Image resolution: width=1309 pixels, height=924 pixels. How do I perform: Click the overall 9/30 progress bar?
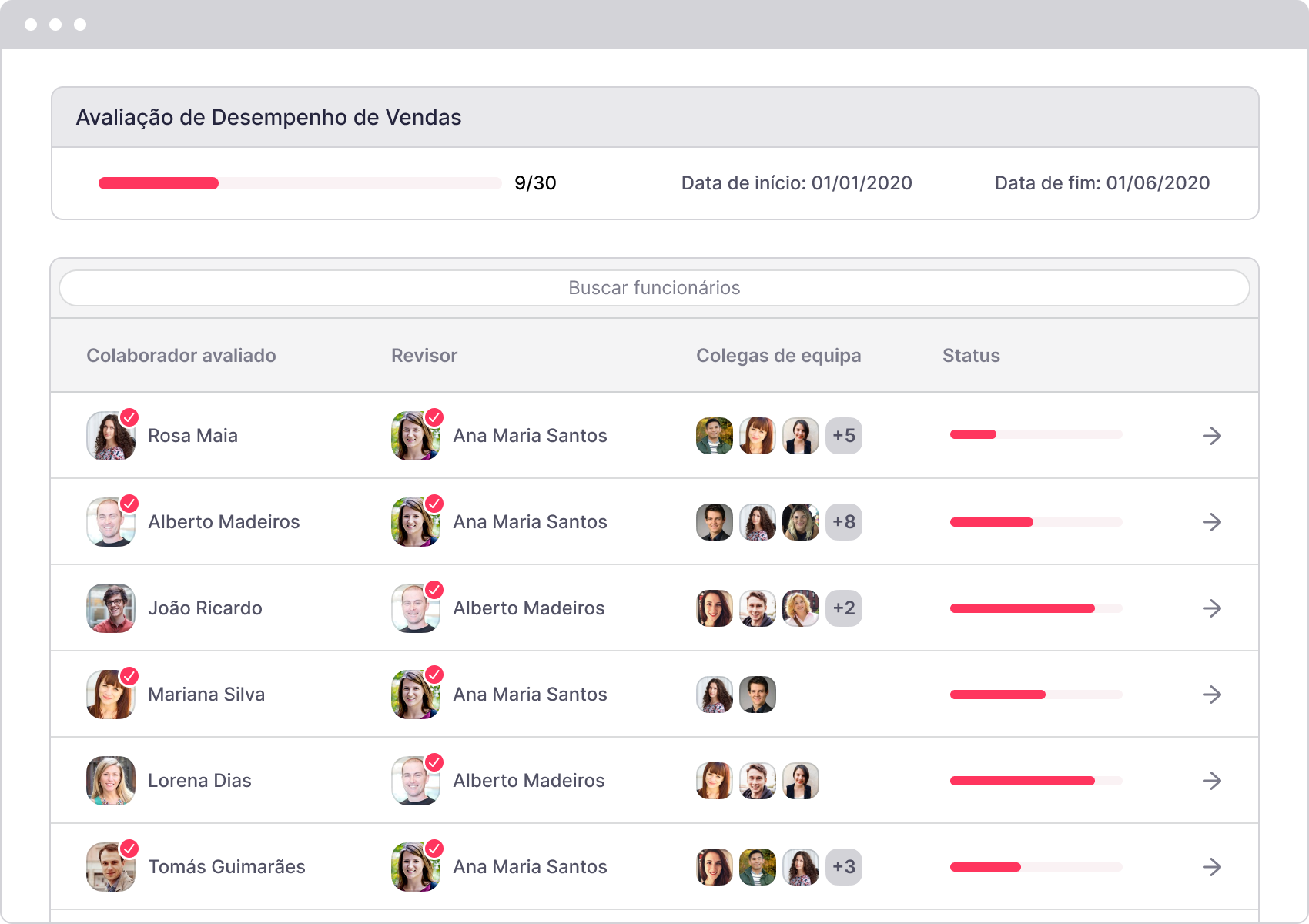[300, 183]
